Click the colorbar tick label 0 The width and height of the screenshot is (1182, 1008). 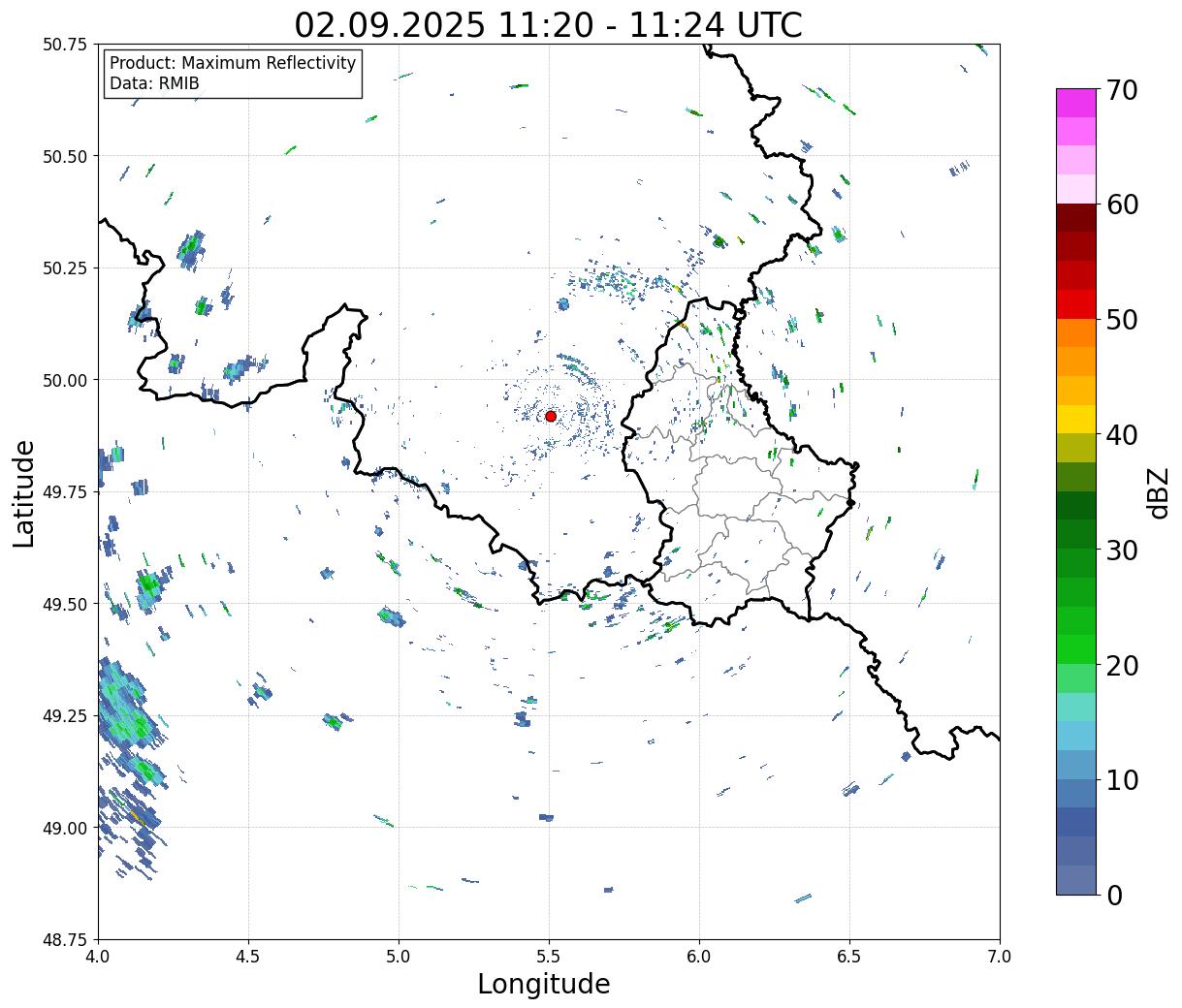1114,895
